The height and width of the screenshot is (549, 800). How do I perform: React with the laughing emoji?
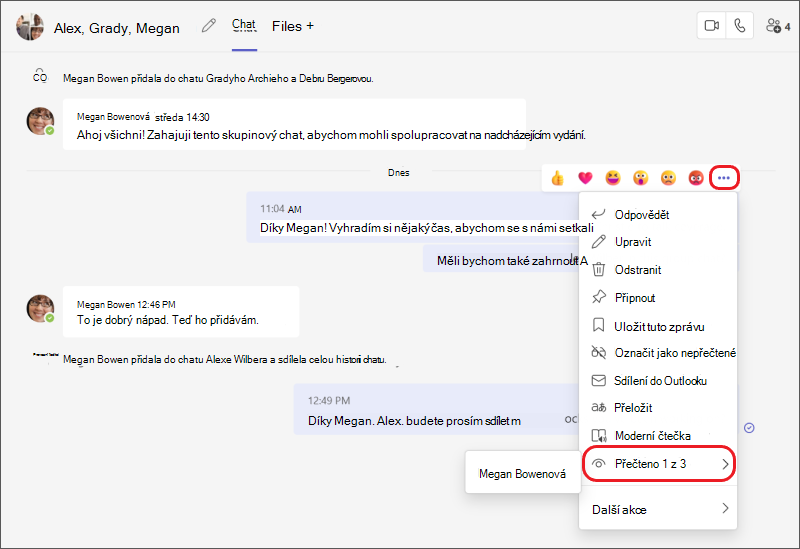click(613, 178)
